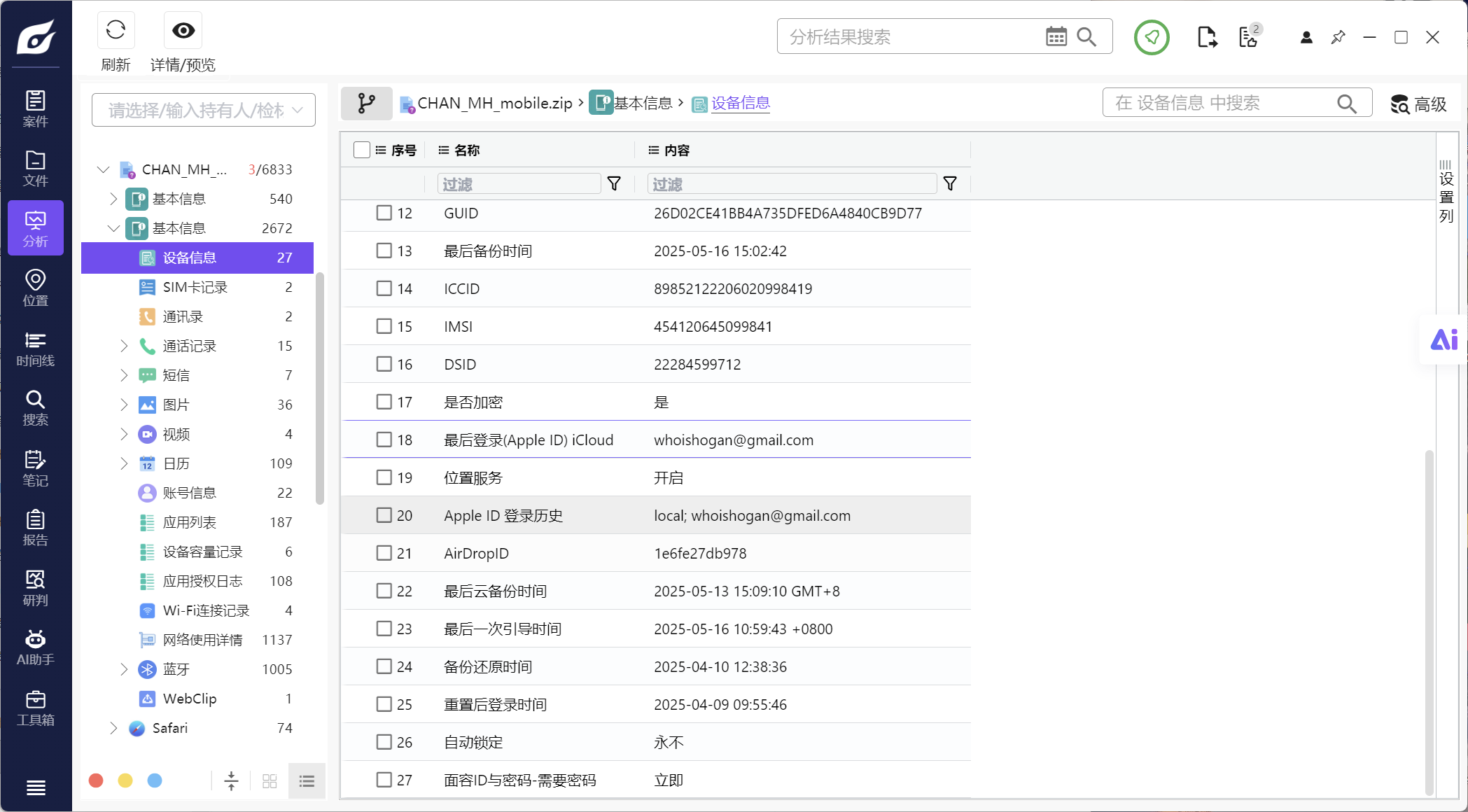Screen dimensions: 1468x812
Task: Go to 报告 in left sidebar
Action: (x=36, y=528)
